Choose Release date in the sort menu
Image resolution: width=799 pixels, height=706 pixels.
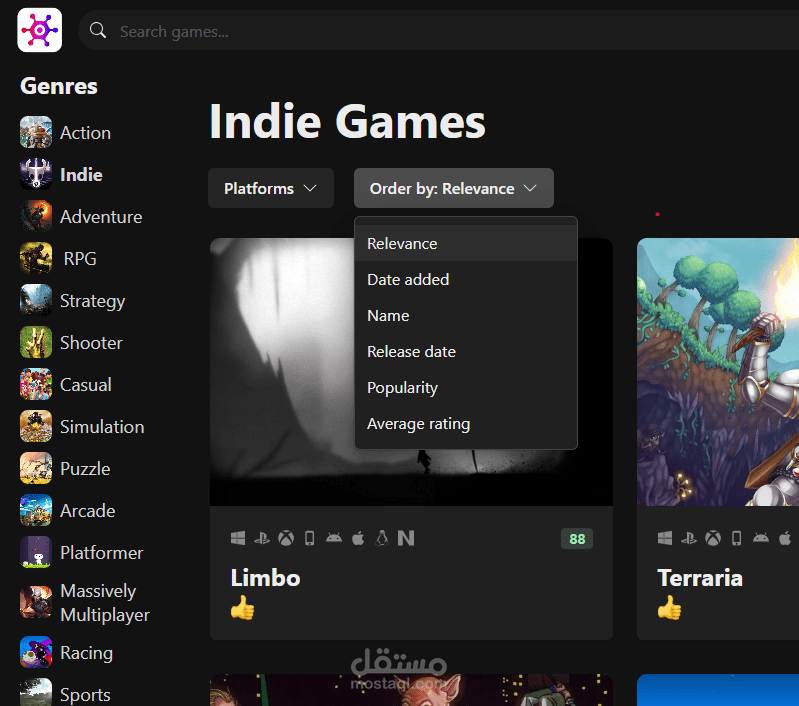tap(466, 351)
